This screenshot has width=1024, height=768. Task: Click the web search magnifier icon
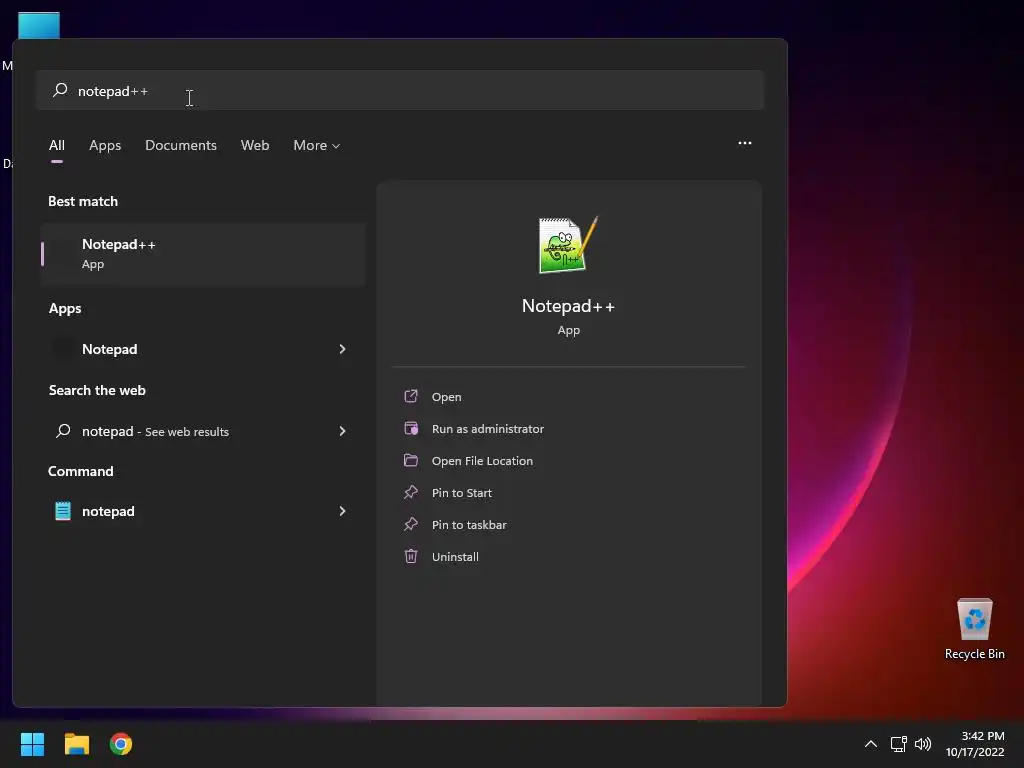(63, 431)
